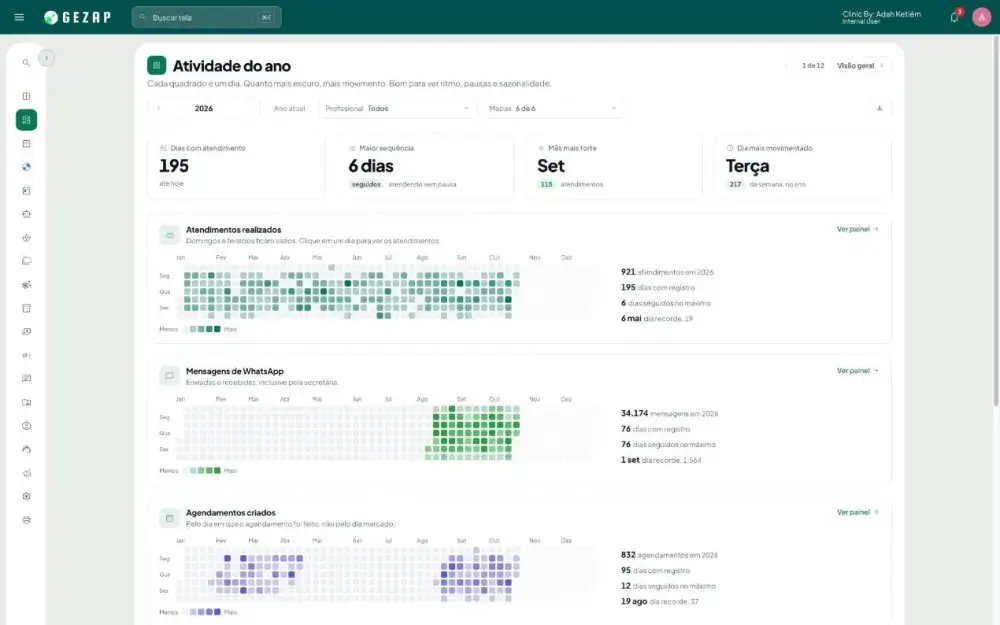The image size is (1000, 625).
Task: Open the Mapas 6 de 6 dropdown
Action: [552, 108]
